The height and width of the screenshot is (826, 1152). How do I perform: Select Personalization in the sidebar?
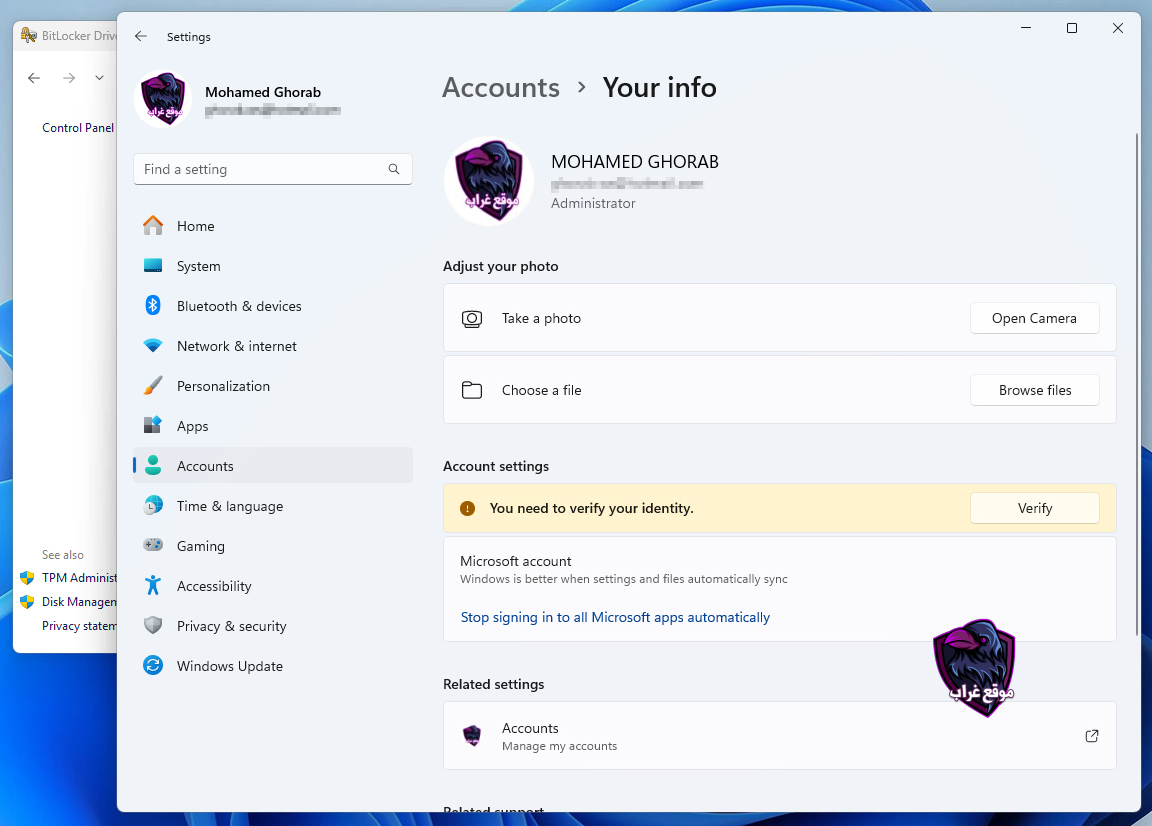(x=273, y=385)
